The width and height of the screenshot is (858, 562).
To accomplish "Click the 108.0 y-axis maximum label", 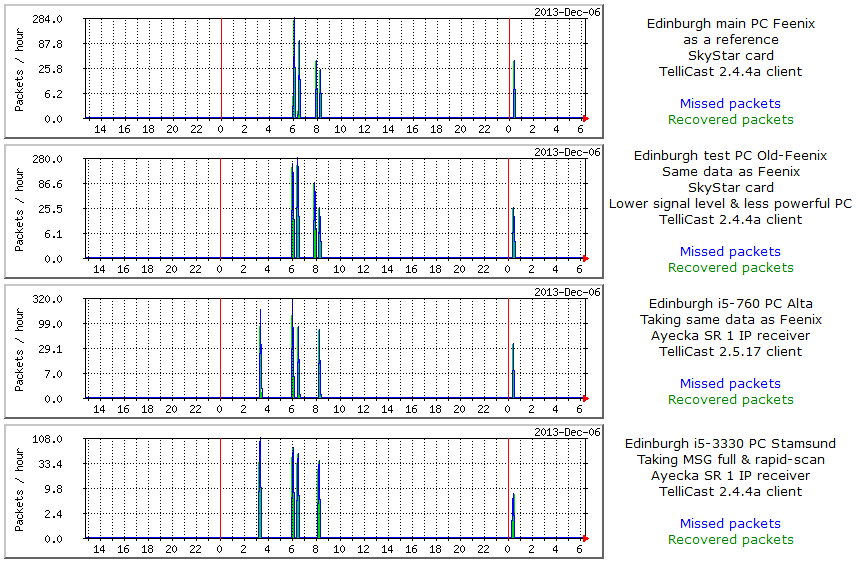I will (x=48, y=439).
